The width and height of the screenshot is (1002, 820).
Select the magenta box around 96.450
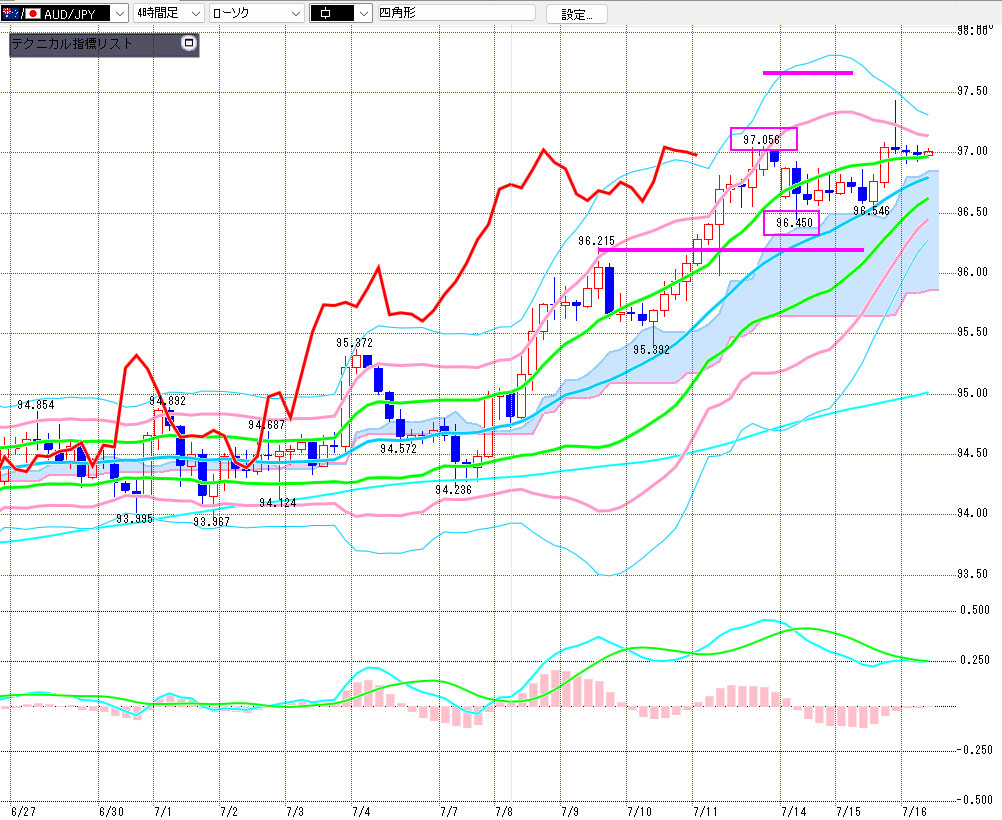pos(791,222)
